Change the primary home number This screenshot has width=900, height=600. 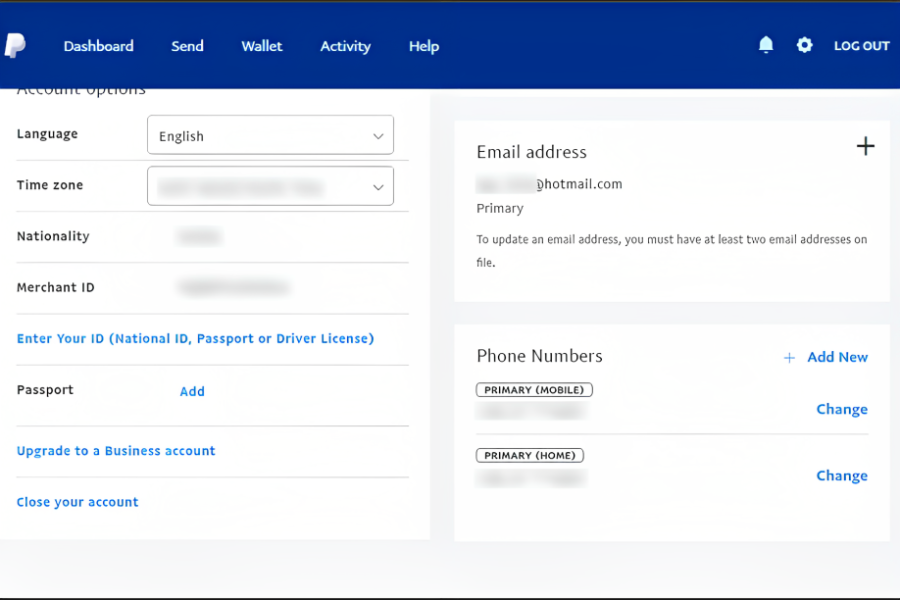point(842,476)
